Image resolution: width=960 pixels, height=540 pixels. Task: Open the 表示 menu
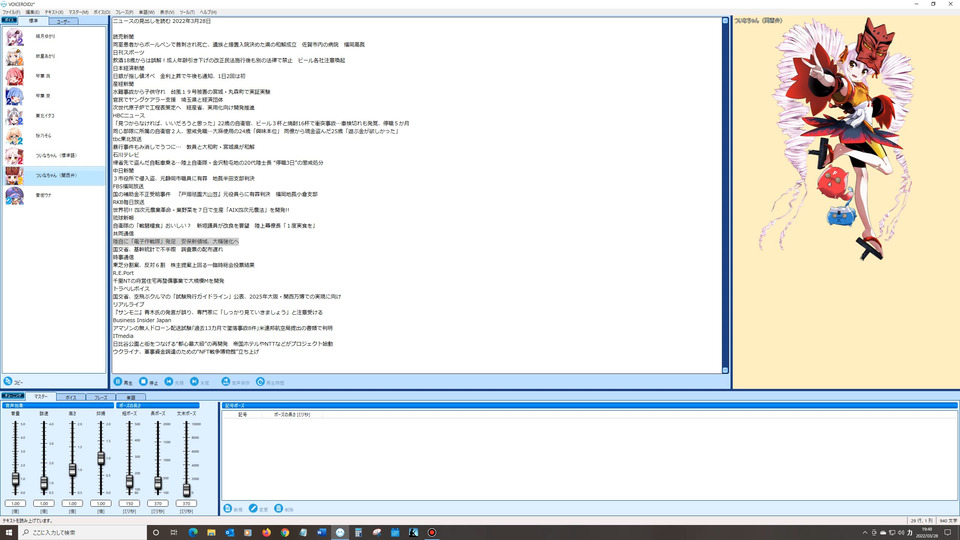[x=167, y=12]
